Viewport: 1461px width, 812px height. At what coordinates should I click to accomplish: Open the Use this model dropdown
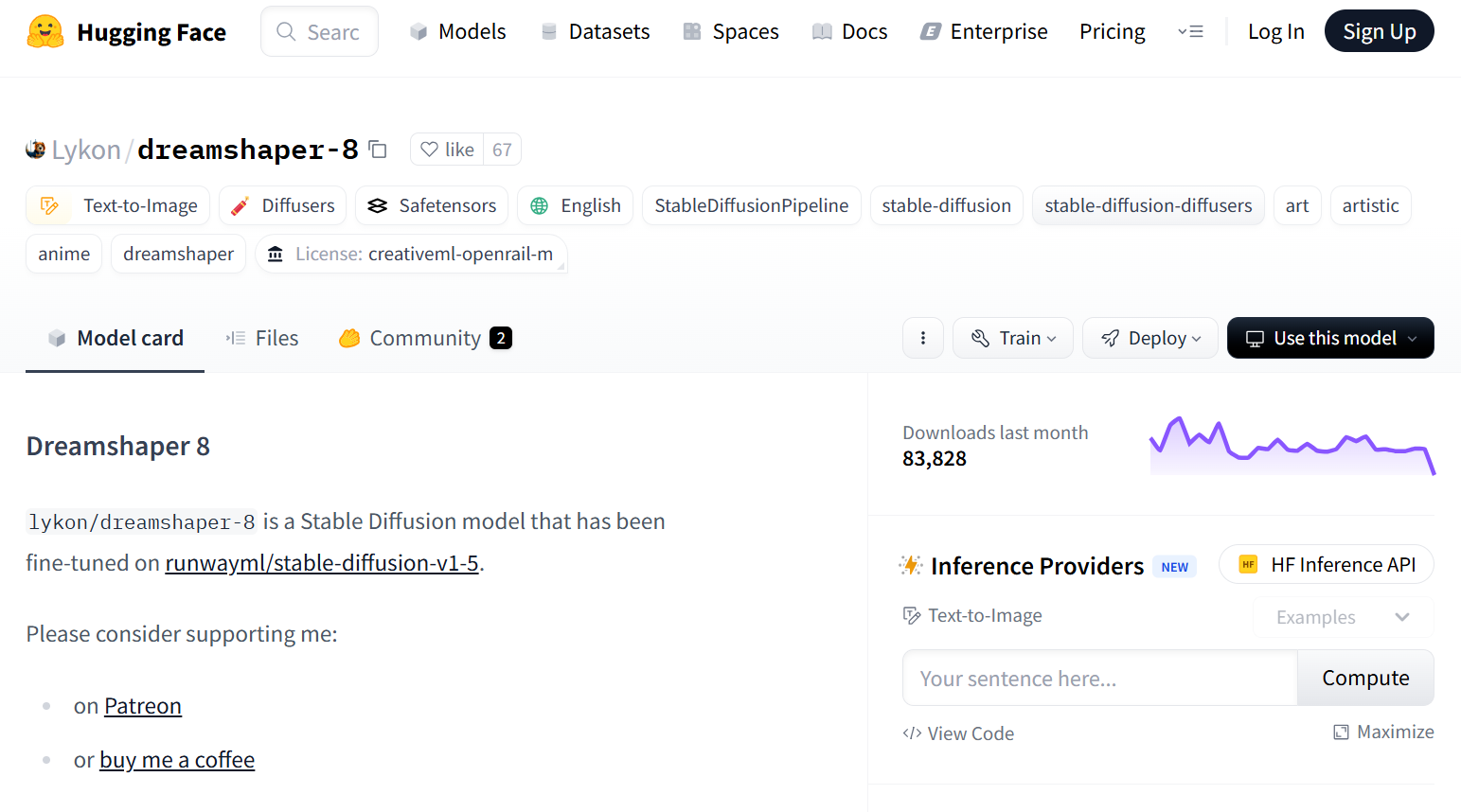pyautogui.click(x=1330, y=338)
